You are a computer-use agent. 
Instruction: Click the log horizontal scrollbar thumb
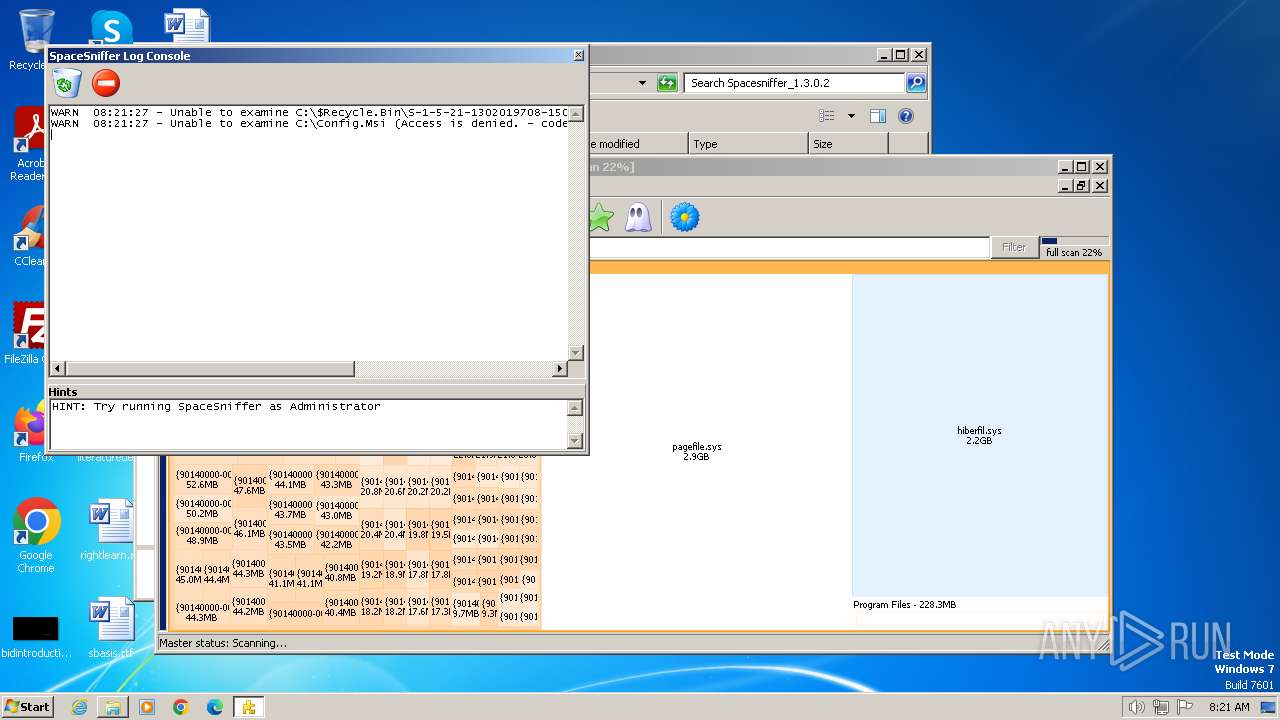(209, 369)
